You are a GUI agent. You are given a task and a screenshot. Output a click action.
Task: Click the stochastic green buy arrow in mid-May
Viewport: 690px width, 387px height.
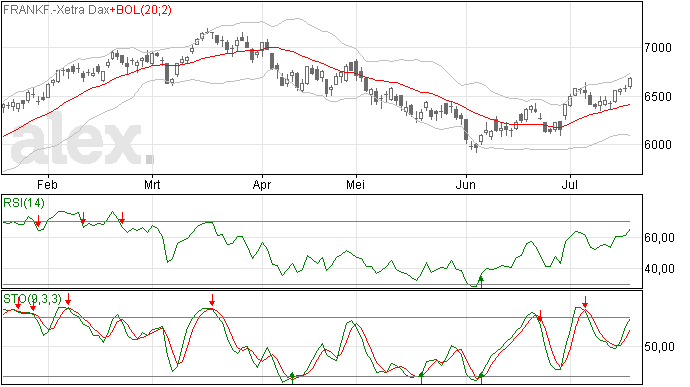[421, 378]
